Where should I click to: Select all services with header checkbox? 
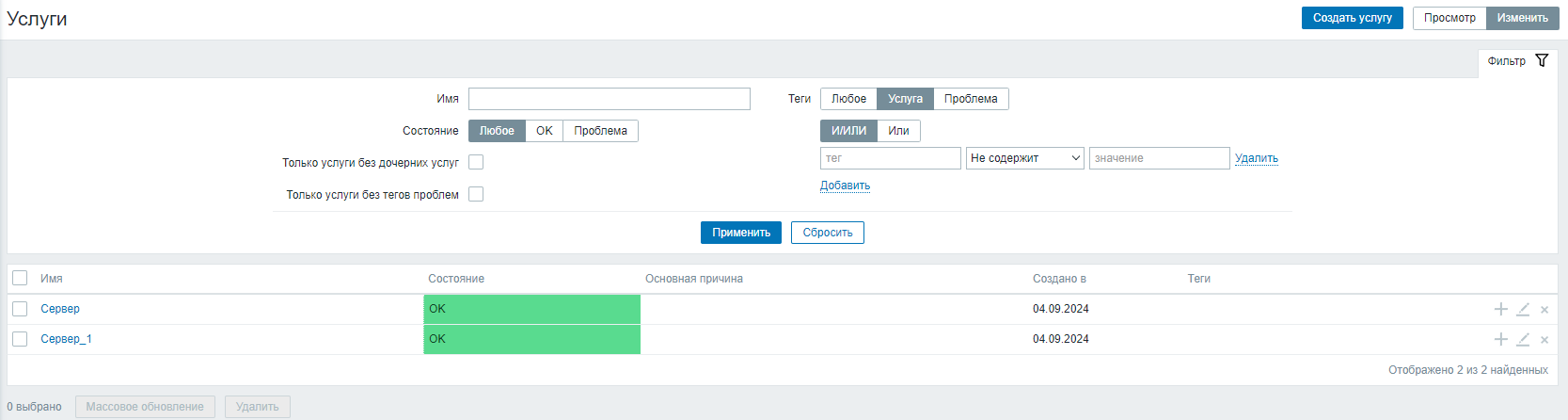[20, 278]
